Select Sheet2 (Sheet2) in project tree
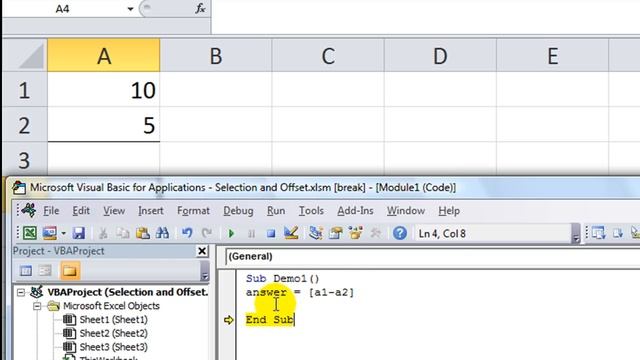Screen dimensions: 640x360 pyautogui.click(x=113, y=333)
